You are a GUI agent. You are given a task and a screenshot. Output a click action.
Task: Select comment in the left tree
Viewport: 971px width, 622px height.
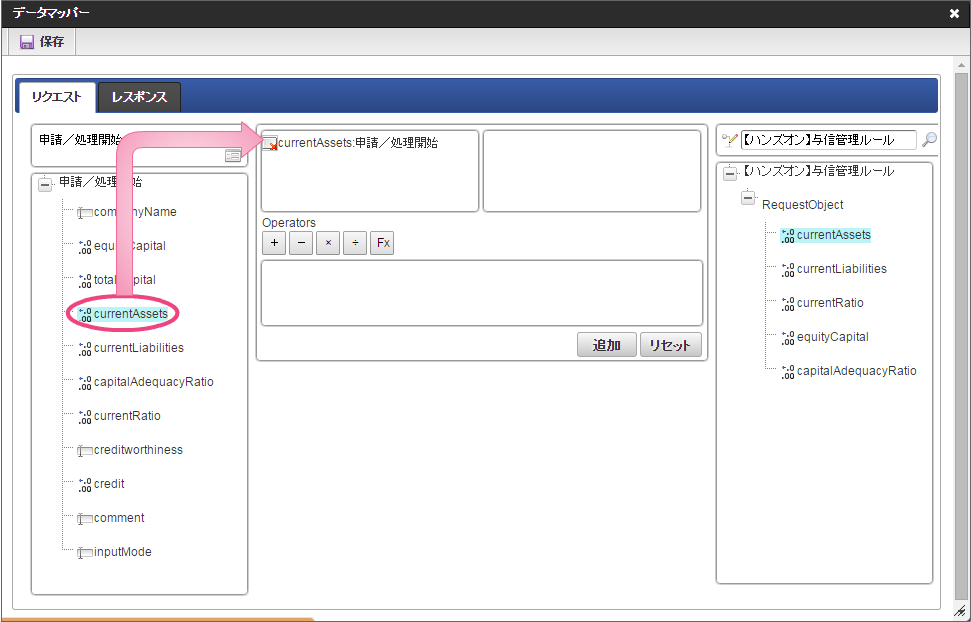coord(119,518)
